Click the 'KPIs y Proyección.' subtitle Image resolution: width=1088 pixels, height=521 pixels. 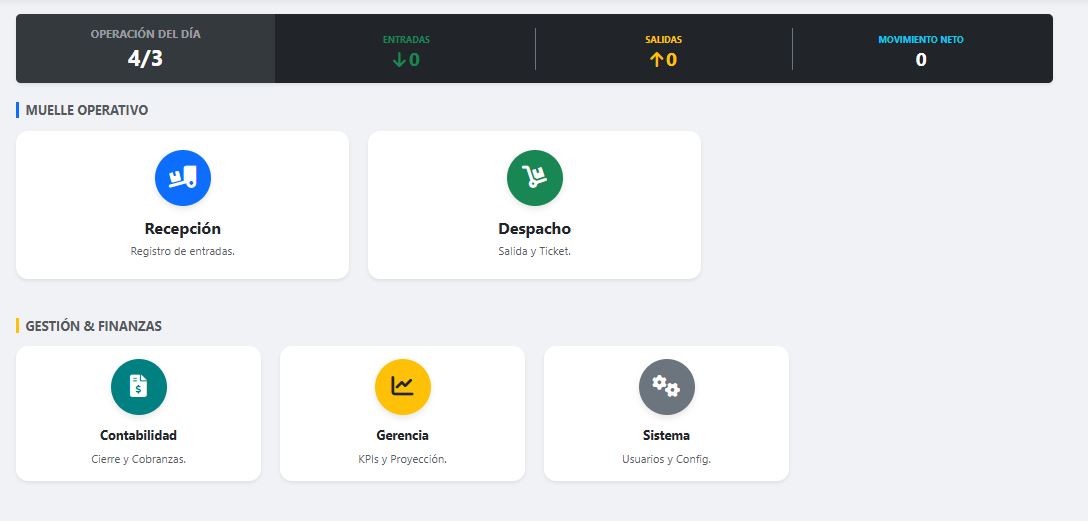coord(402,459)
